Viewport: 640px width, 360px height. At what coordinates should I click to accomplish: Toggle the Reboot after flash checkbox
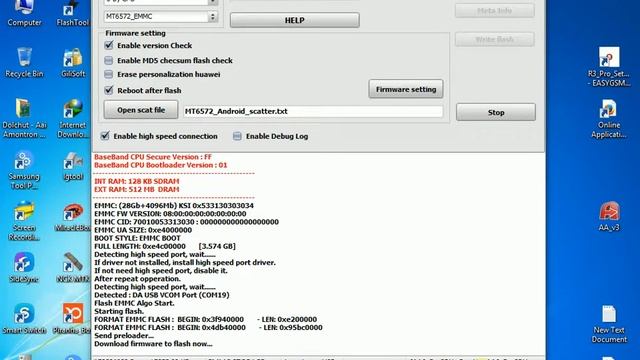[x=109, y=90]
